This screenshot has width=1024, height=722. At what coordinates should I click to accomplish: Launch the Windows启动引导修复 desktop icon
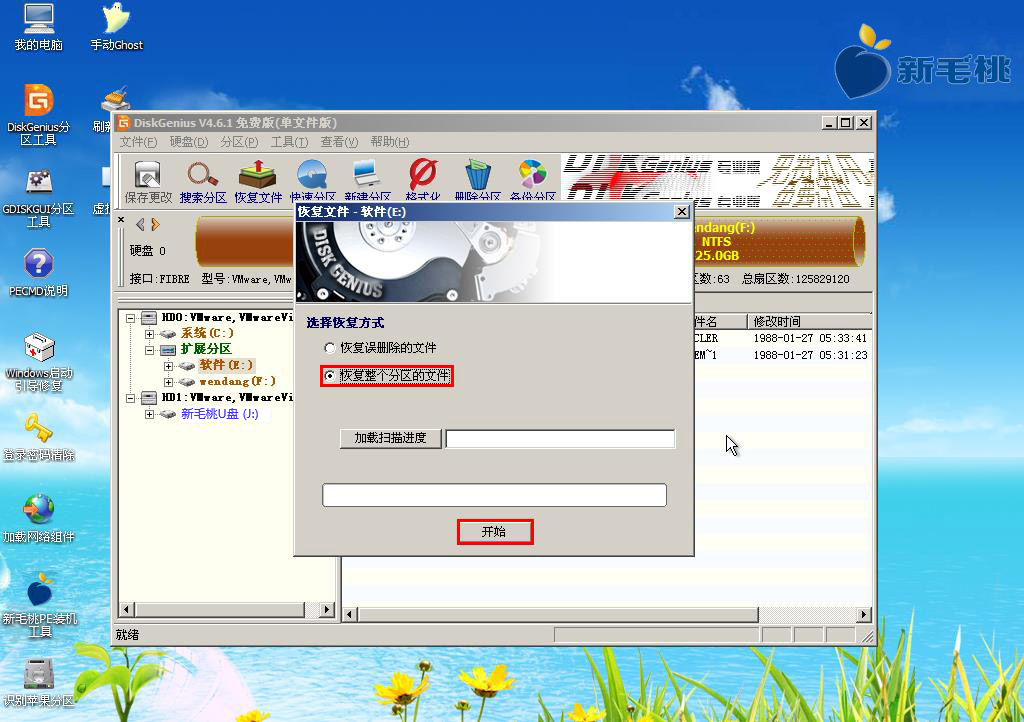click(x=39, y=362)
